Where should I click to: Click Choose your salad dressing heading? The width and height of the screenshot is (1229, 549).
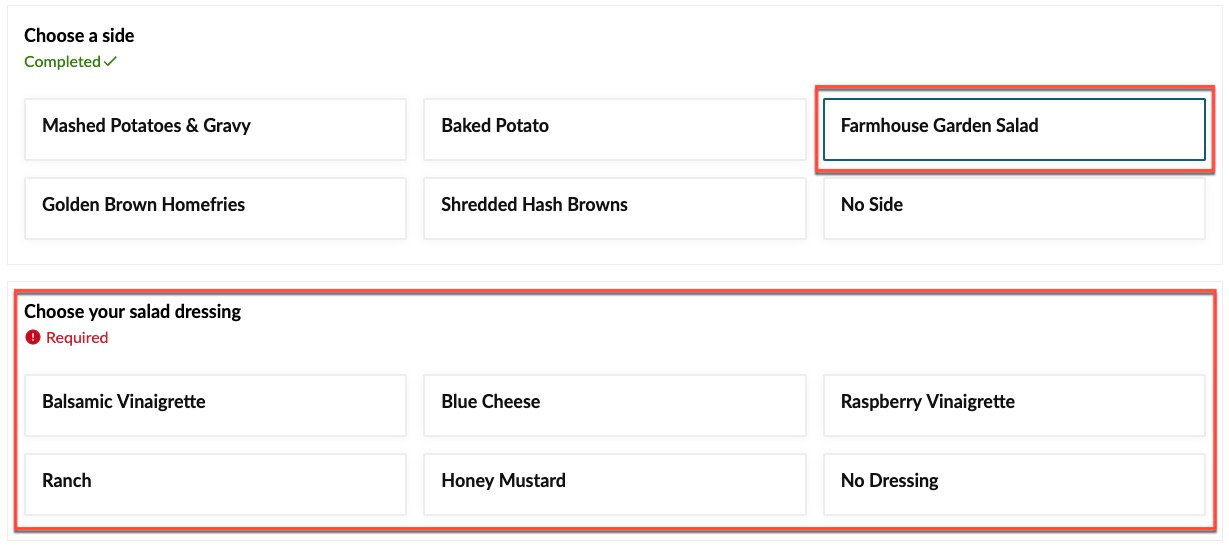tap(133, 312)
